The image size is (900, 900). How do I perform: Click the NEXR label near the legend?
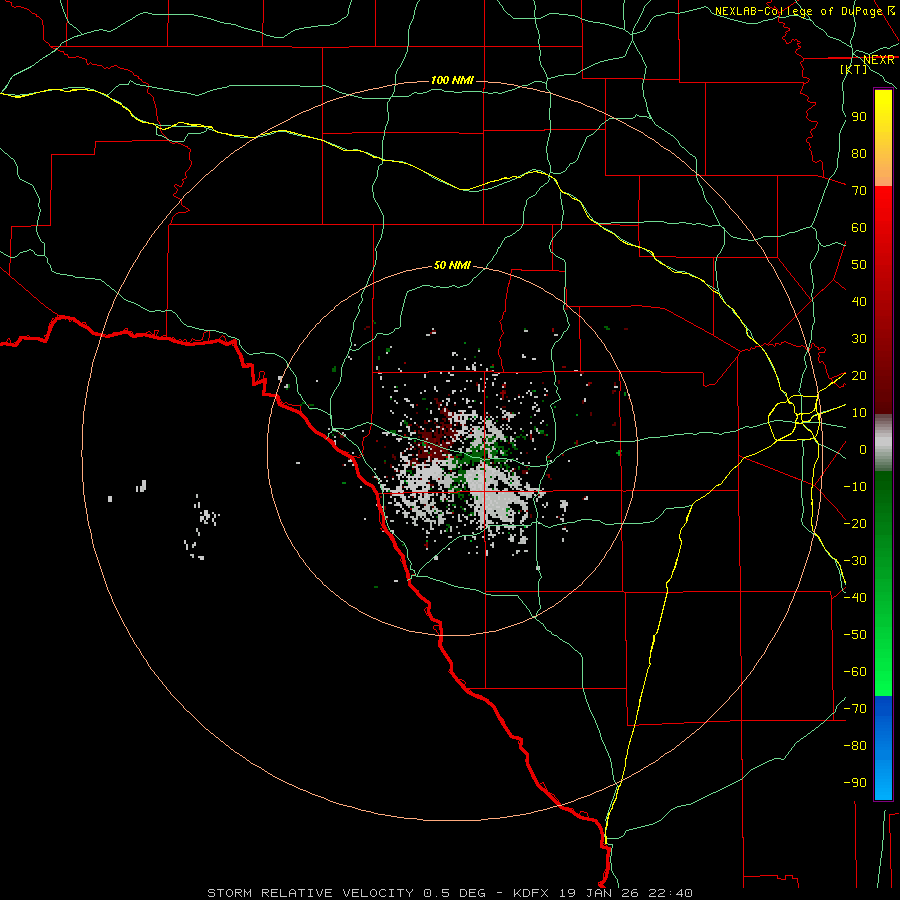pos(878,60)
